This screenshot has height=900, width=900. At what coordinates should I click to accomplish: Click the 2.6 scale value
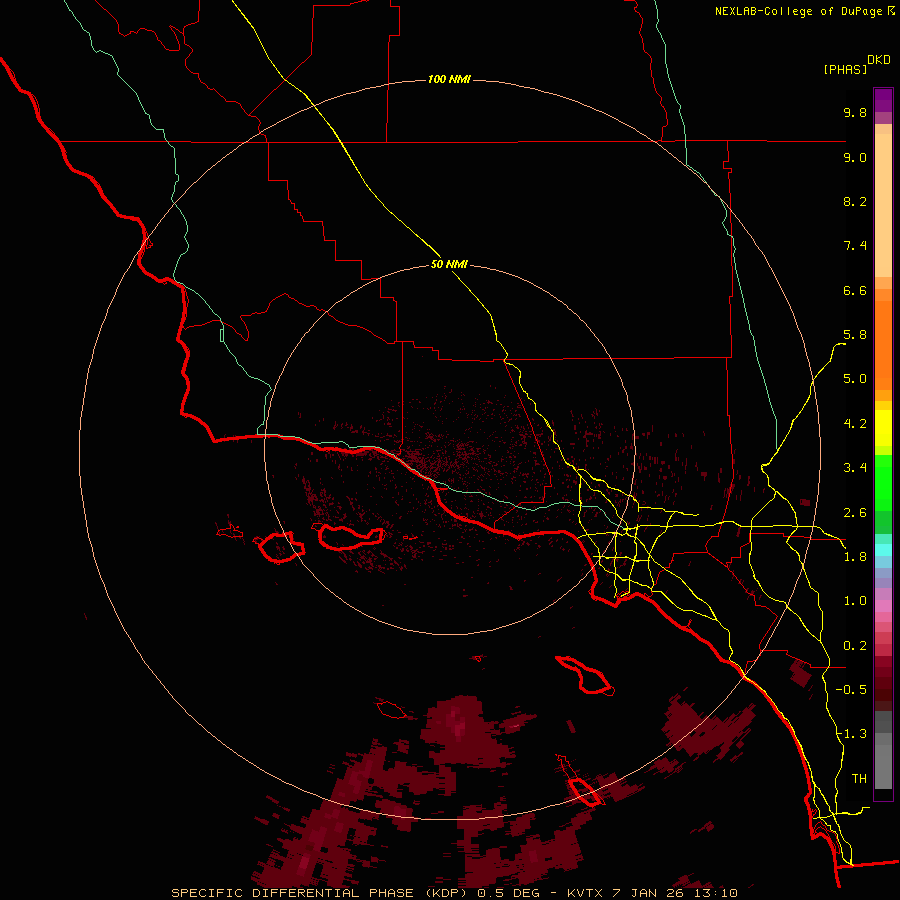[855, 513]
